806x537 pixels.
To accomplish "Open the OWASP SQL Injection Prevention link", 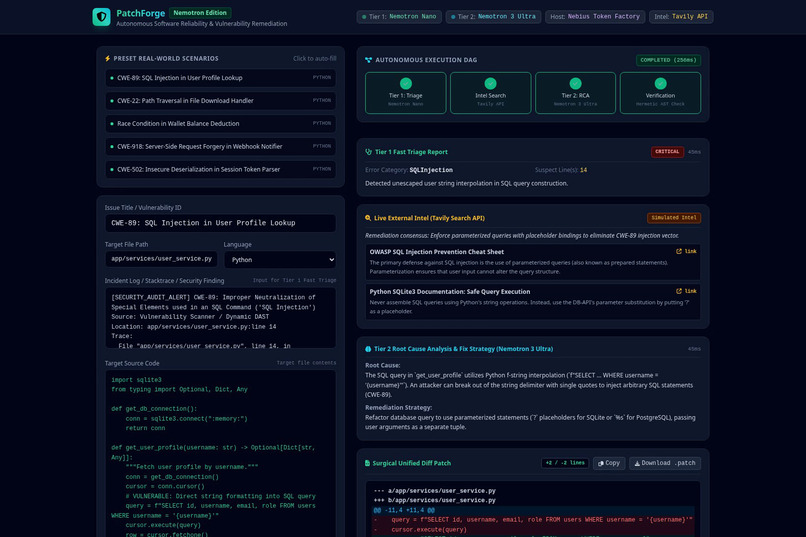I will point(686,251).
